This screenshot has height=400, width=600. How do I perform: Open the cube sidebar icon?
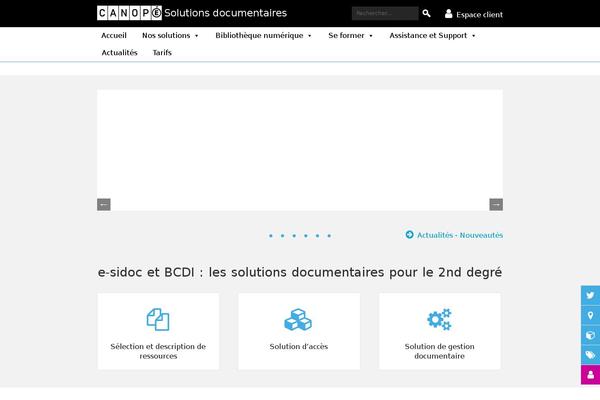[x=590, y=335]
